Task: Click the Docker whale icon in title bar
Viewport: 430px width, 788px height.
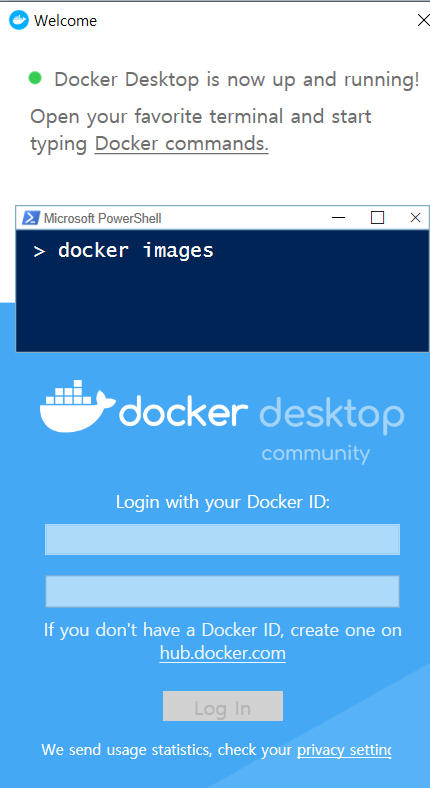Action: coord(19,21)
